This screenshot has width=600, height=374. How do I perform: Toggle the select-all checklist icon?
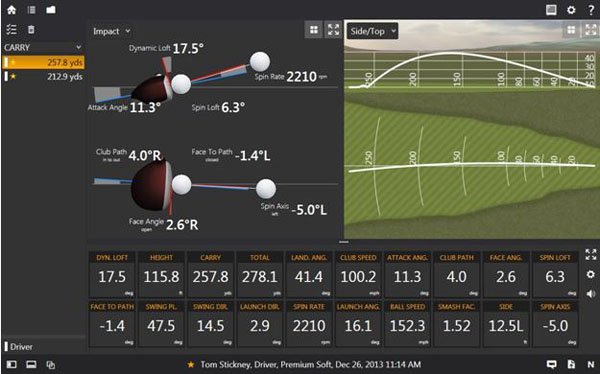(x=11, y=29)
